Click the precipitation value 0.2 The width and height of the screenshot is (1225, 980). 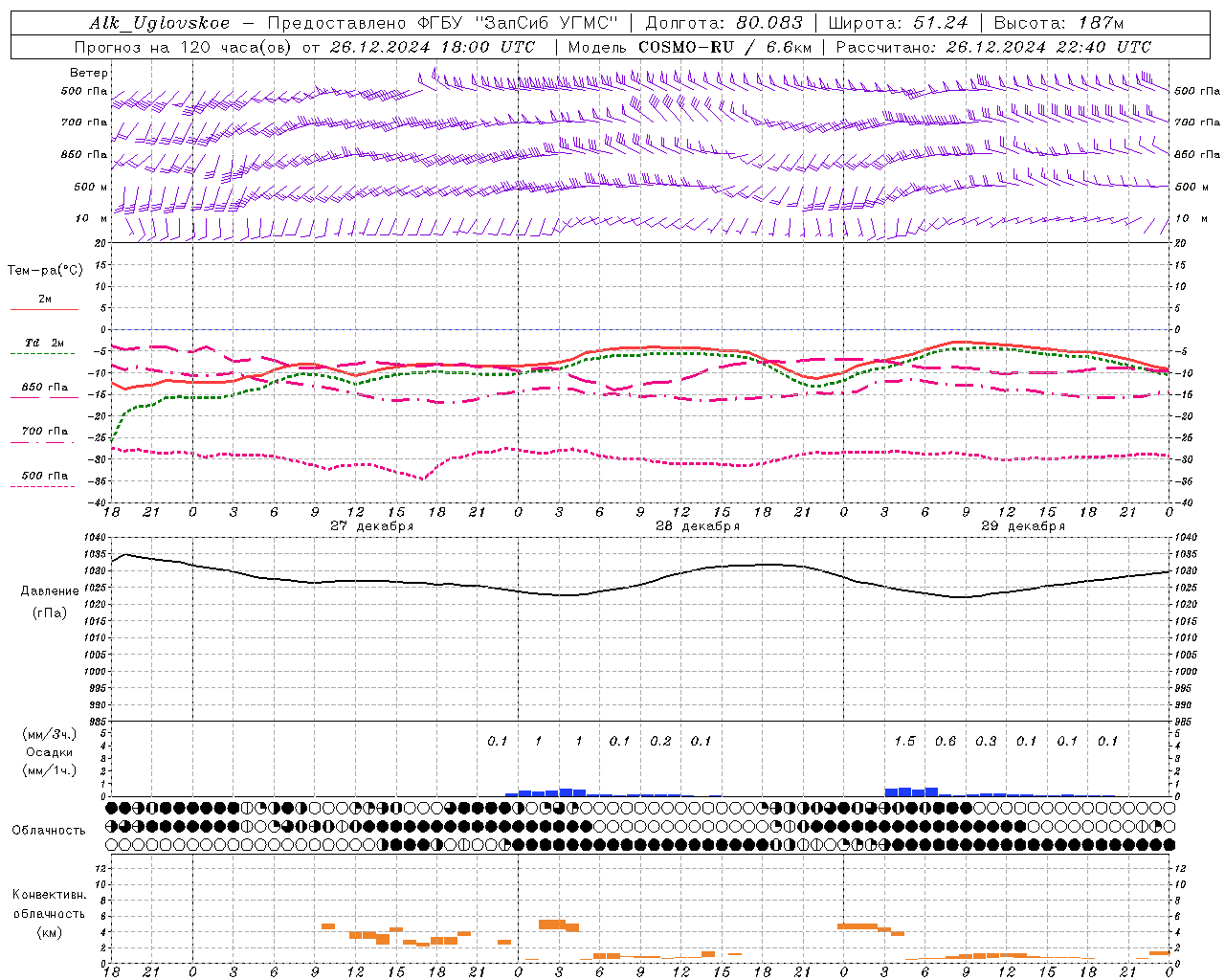(x=660, y=742)
